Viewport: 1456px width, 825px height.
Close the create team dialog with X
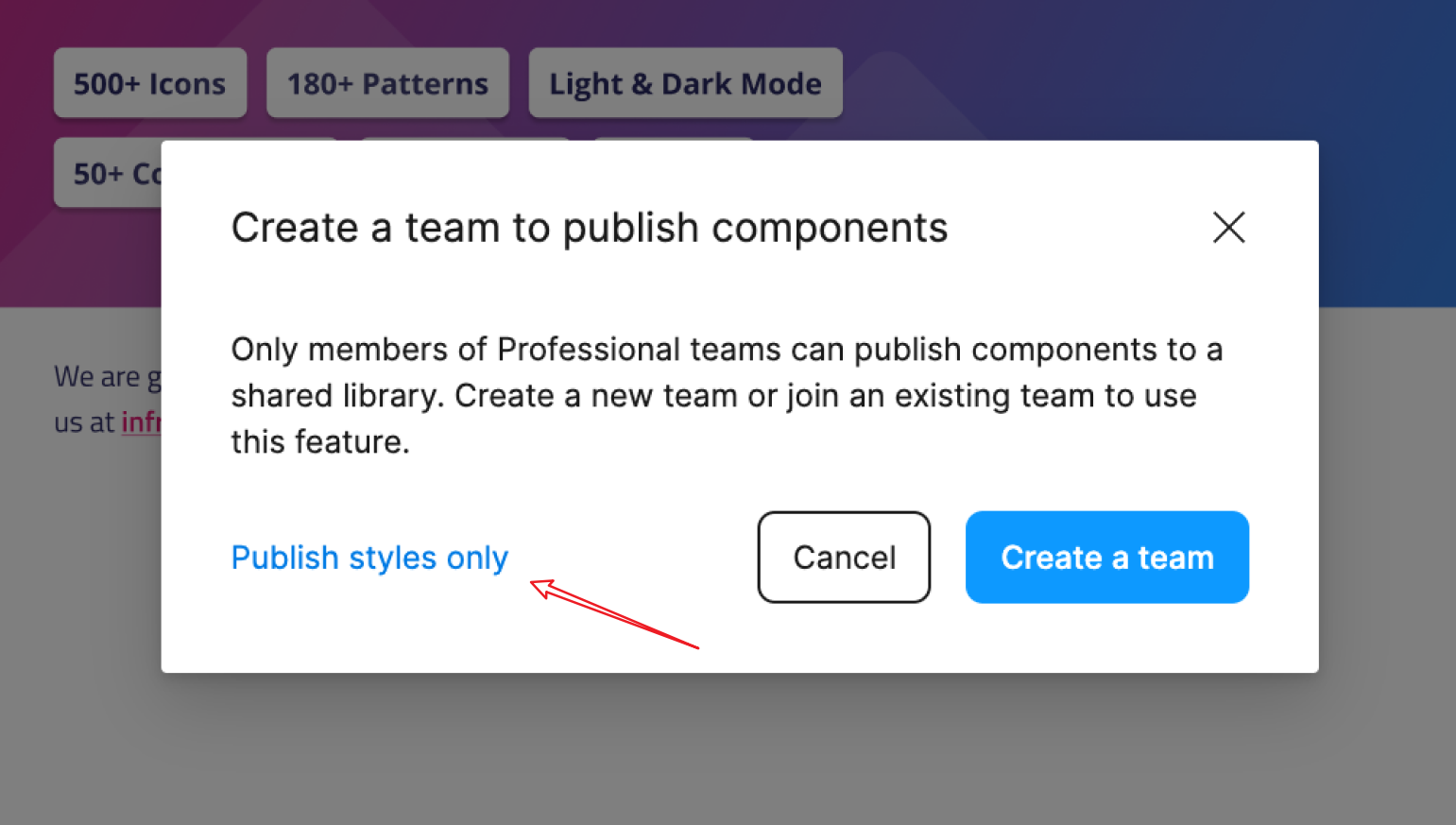tap(1228, 228)
